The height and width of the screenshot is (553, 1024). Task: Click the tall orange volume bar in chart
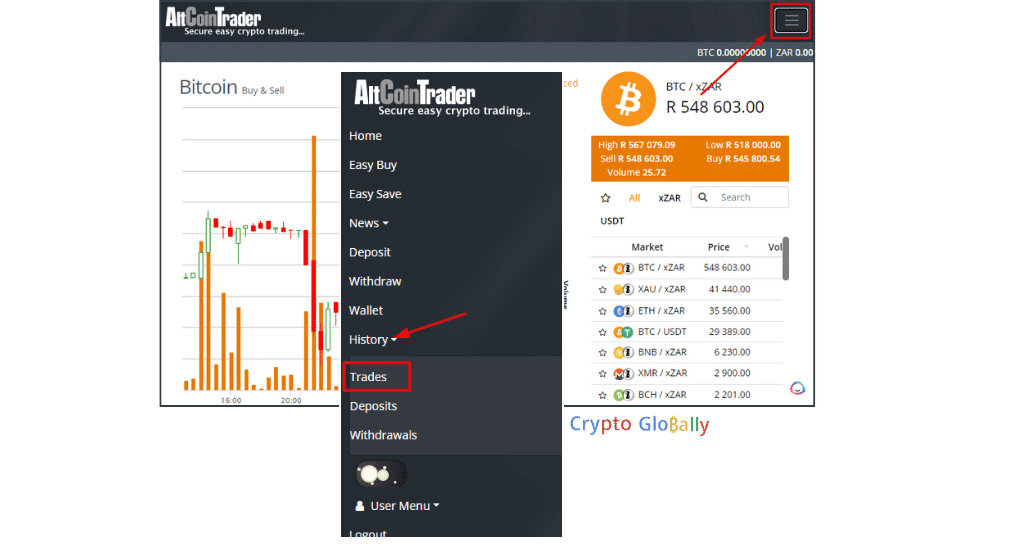[314, 262]
